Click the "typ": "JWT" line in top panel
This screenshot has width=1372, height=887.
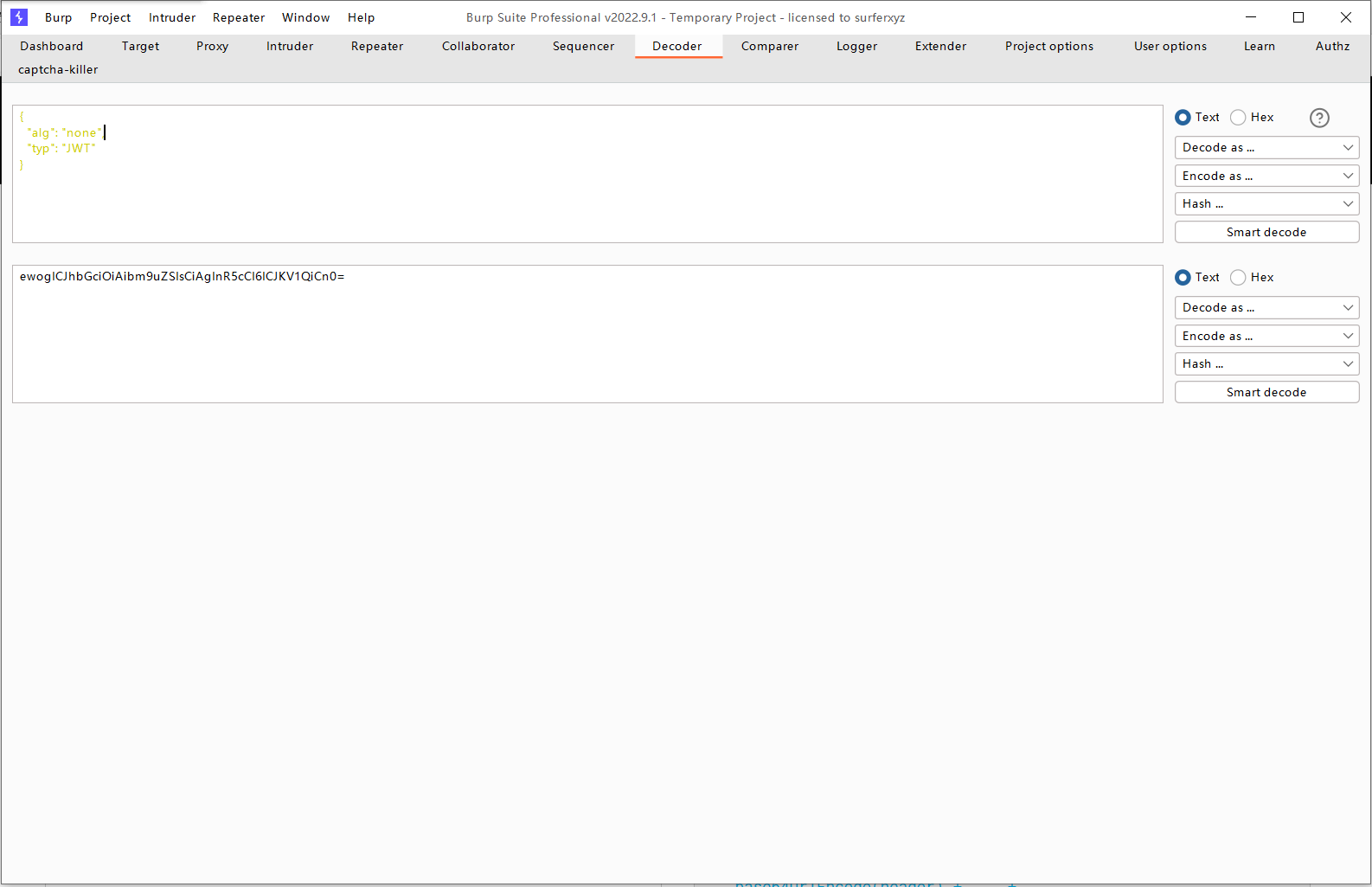tap(61, 149)
